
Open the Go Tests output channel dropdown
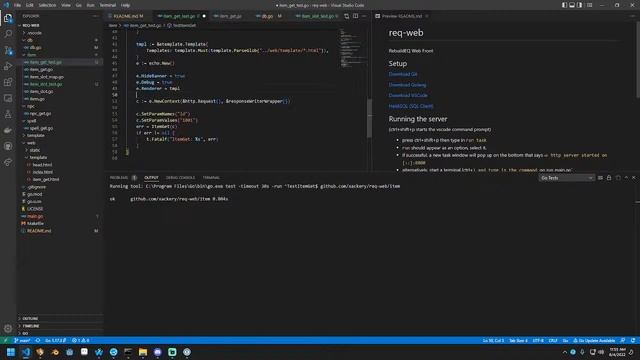567,178
